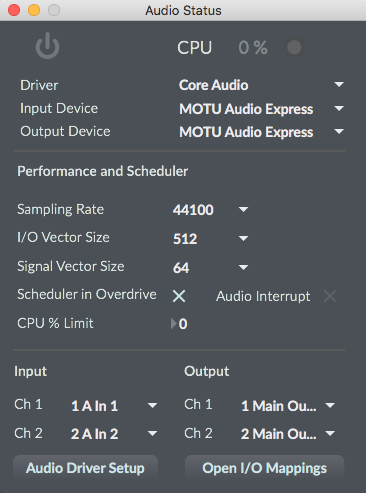The width and height of the screenshot is (366, 493).
Task: Toggle the Audio Interrupt checkbox
Action: pyautogui.click(x=330, y=296)
